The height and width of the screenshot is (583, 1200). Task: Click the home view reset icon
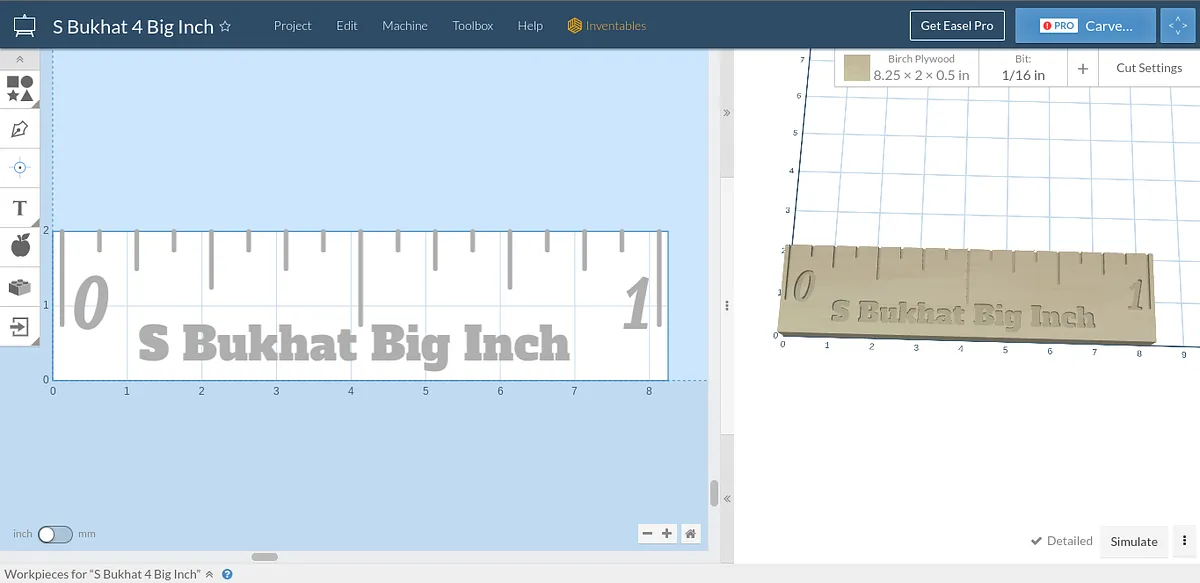click(690, 534)
